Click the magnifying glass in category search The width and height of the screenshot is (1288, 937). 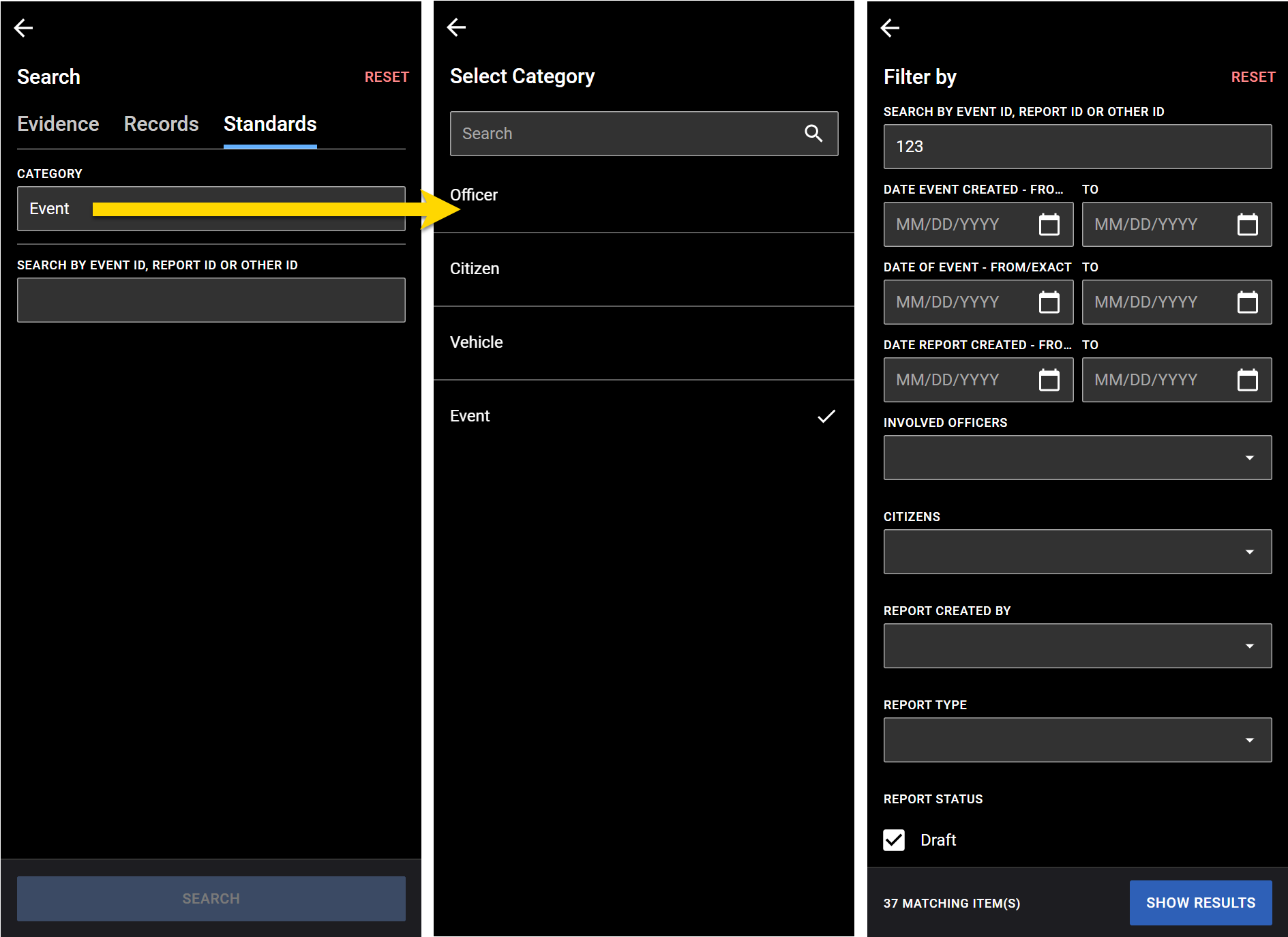[x=813, y=134]
